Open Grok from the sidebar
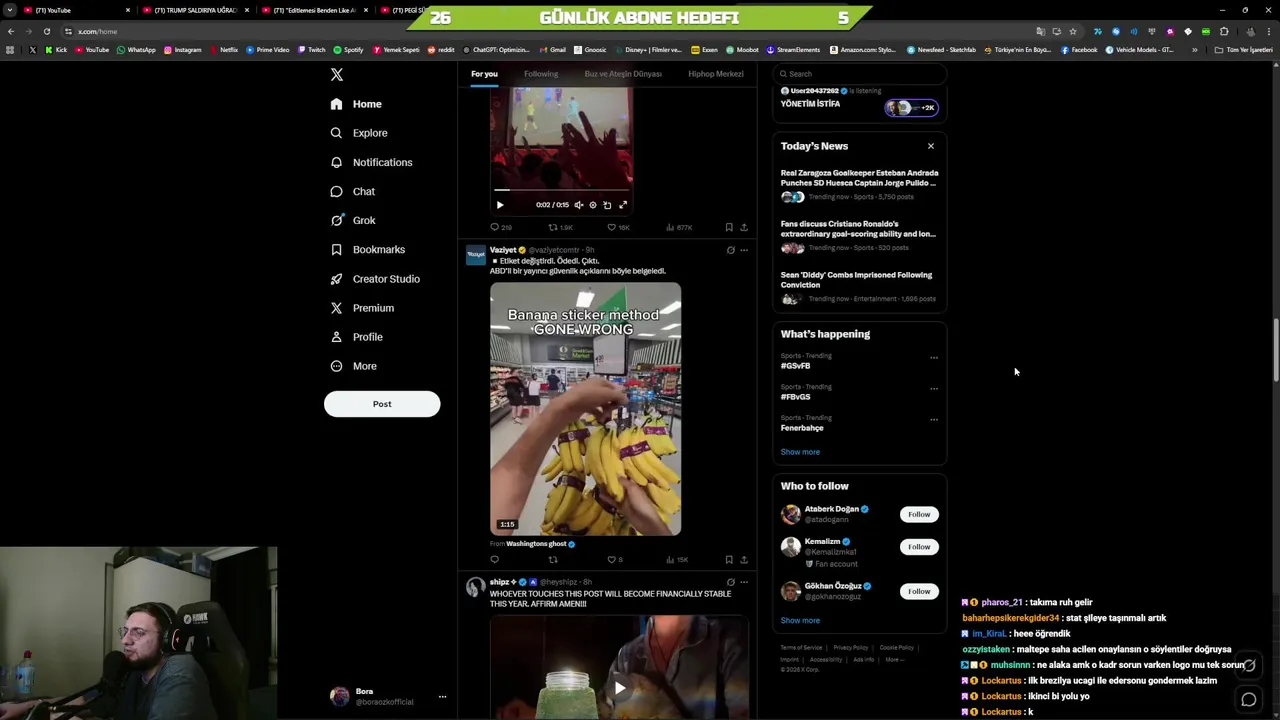Image resolution: width=1280 pixels, height=720 pixels. (353, 220)
